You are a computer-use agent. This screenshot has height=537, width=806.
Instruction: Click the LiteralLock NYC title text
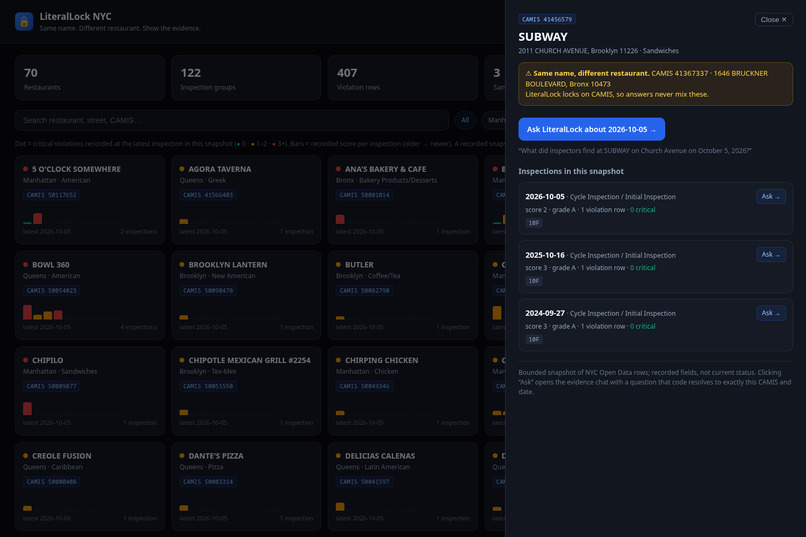pyautogui.click(x=75, y=16)
